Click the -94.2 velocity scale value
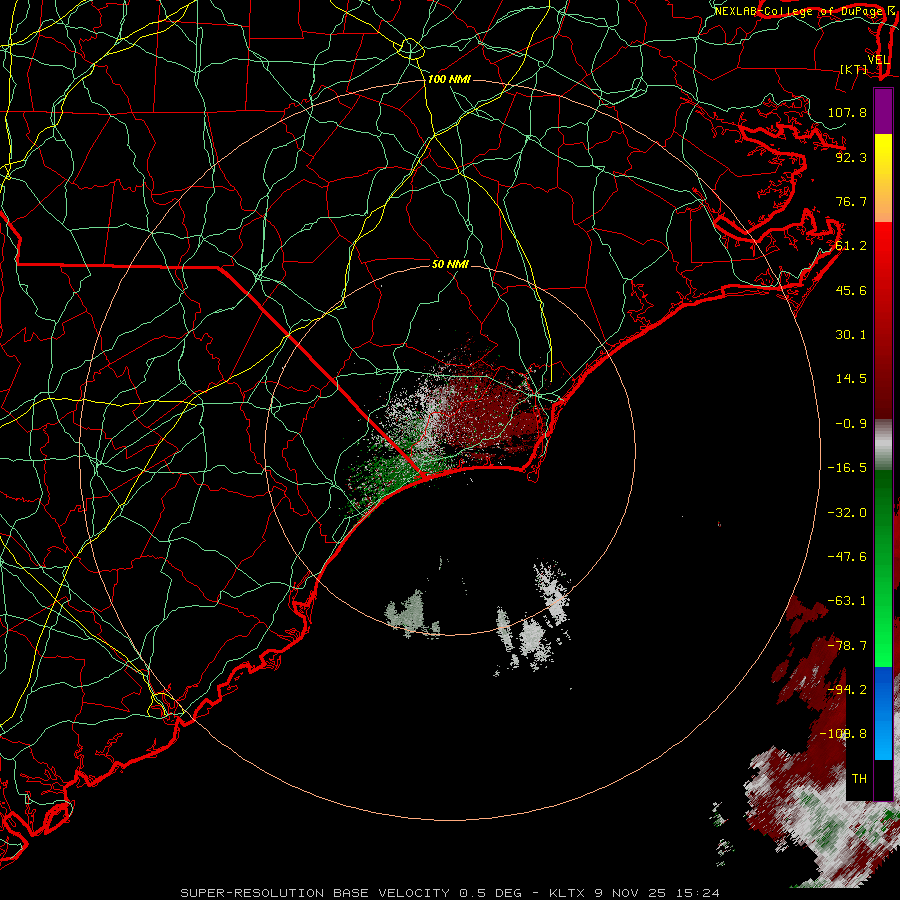The width and height of the screenshot is (900, 900). [847, 689]
